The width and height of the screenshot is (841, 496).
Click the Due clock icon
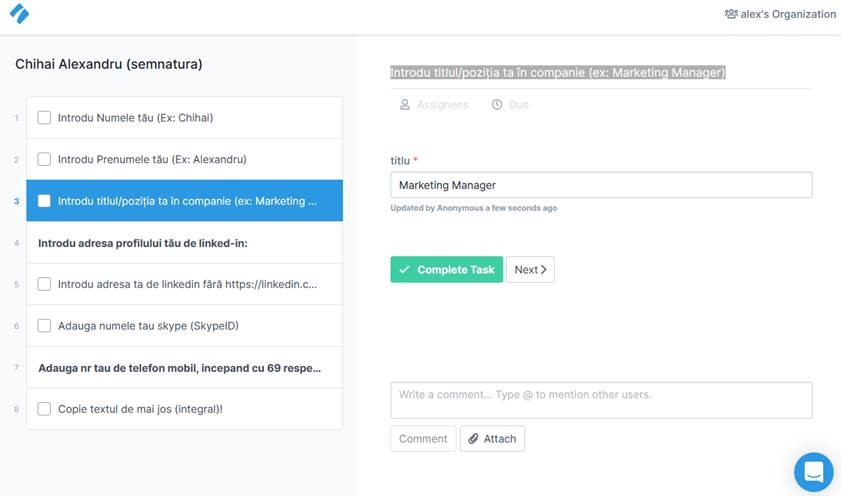pos(497,104)
